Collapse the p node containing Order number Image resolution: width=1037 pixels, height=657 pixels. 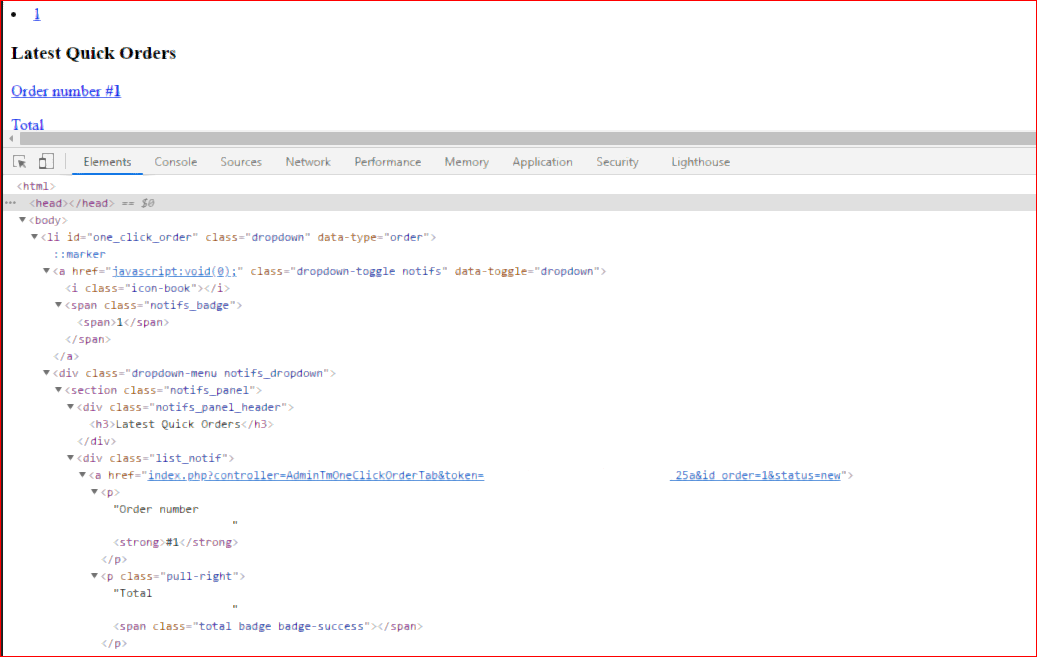coord(94,492)
